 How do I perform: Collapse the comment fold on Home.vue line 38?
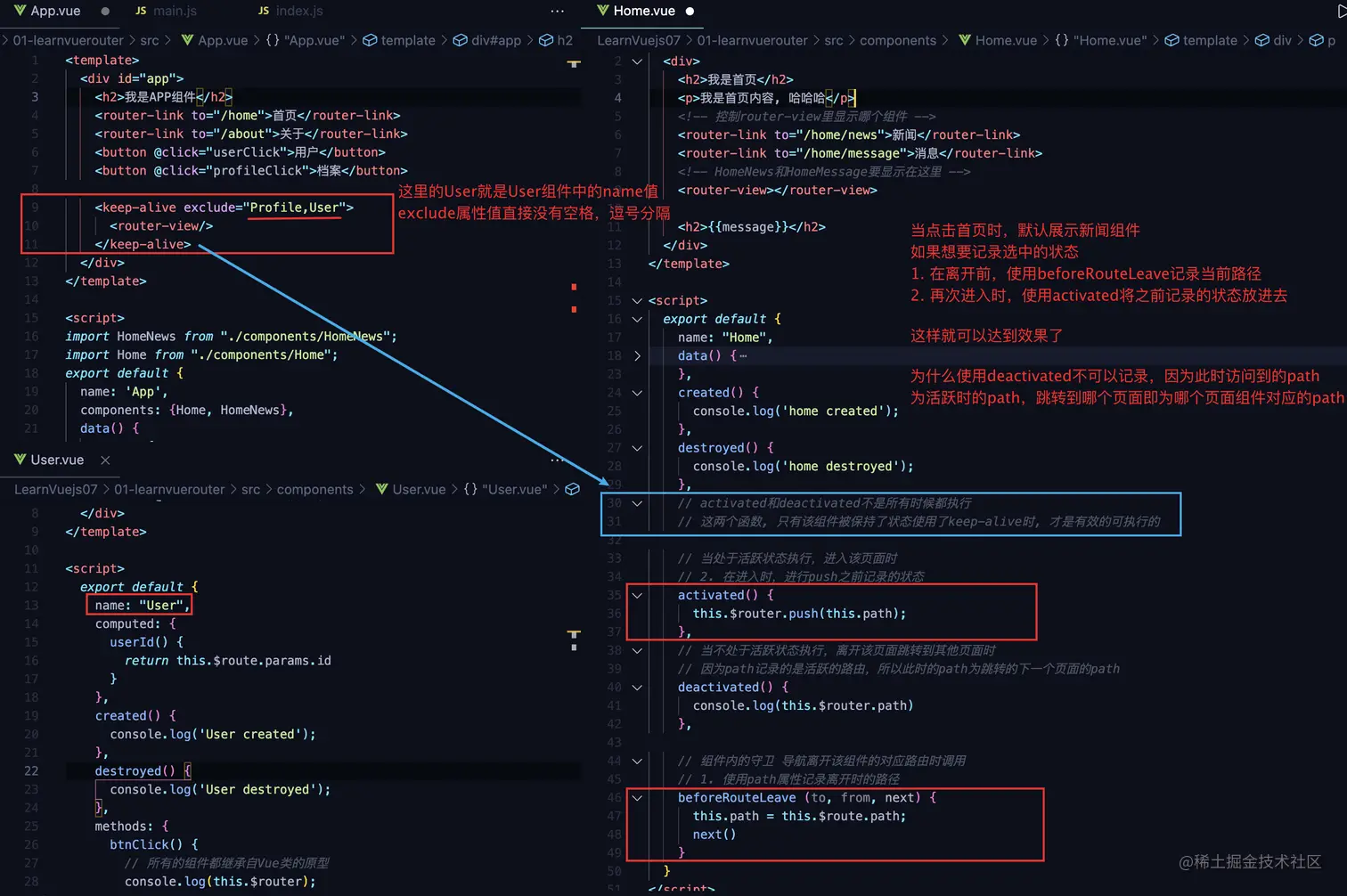(637, 650)
